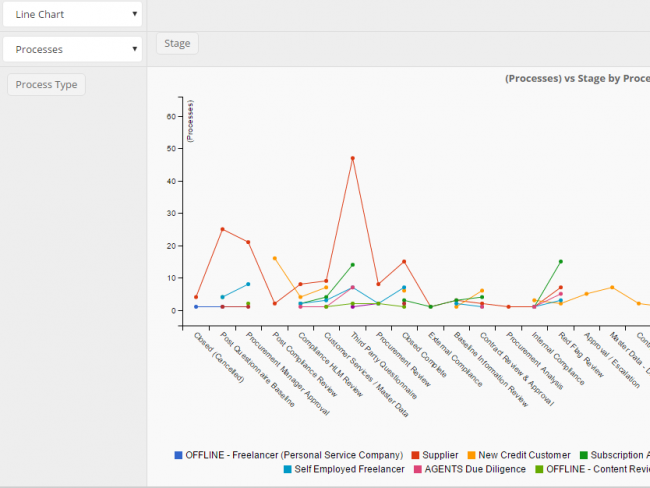Click the chart title text

point(576,78)
